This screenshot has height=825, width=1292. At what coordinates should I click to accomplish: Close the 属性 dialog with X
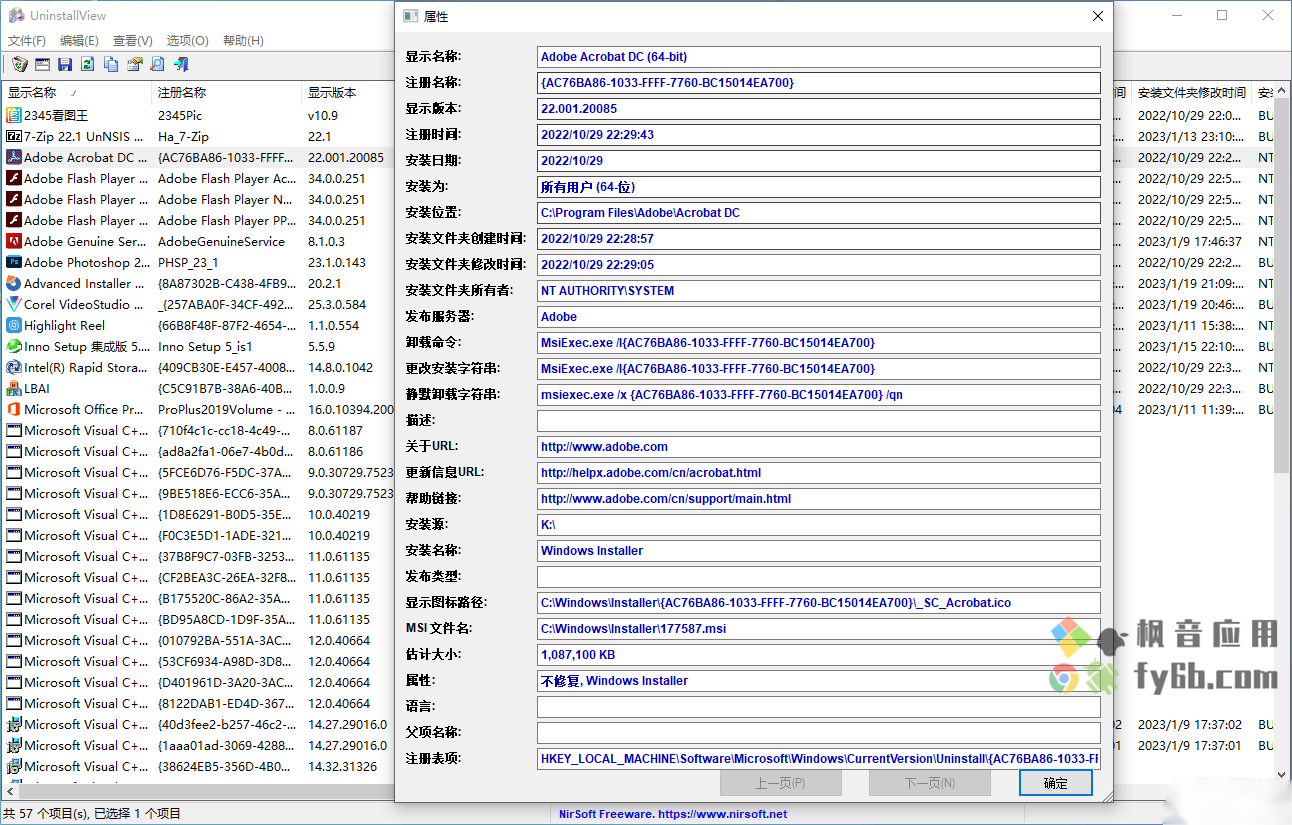[1097, 16]
